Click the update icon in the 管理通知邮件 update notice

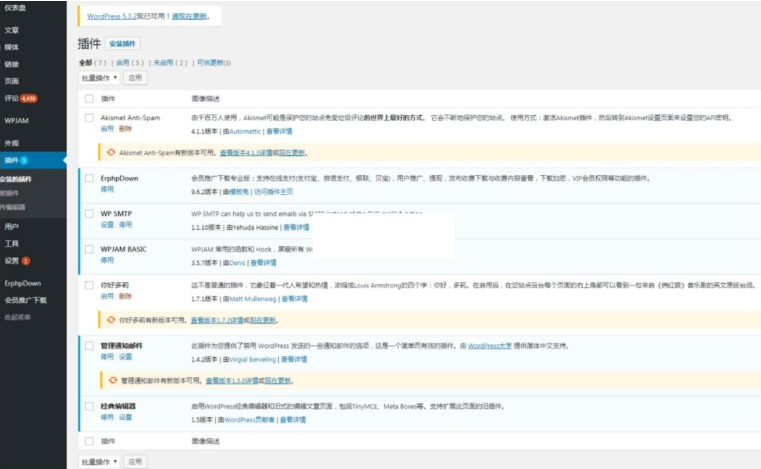pos(113,380)
